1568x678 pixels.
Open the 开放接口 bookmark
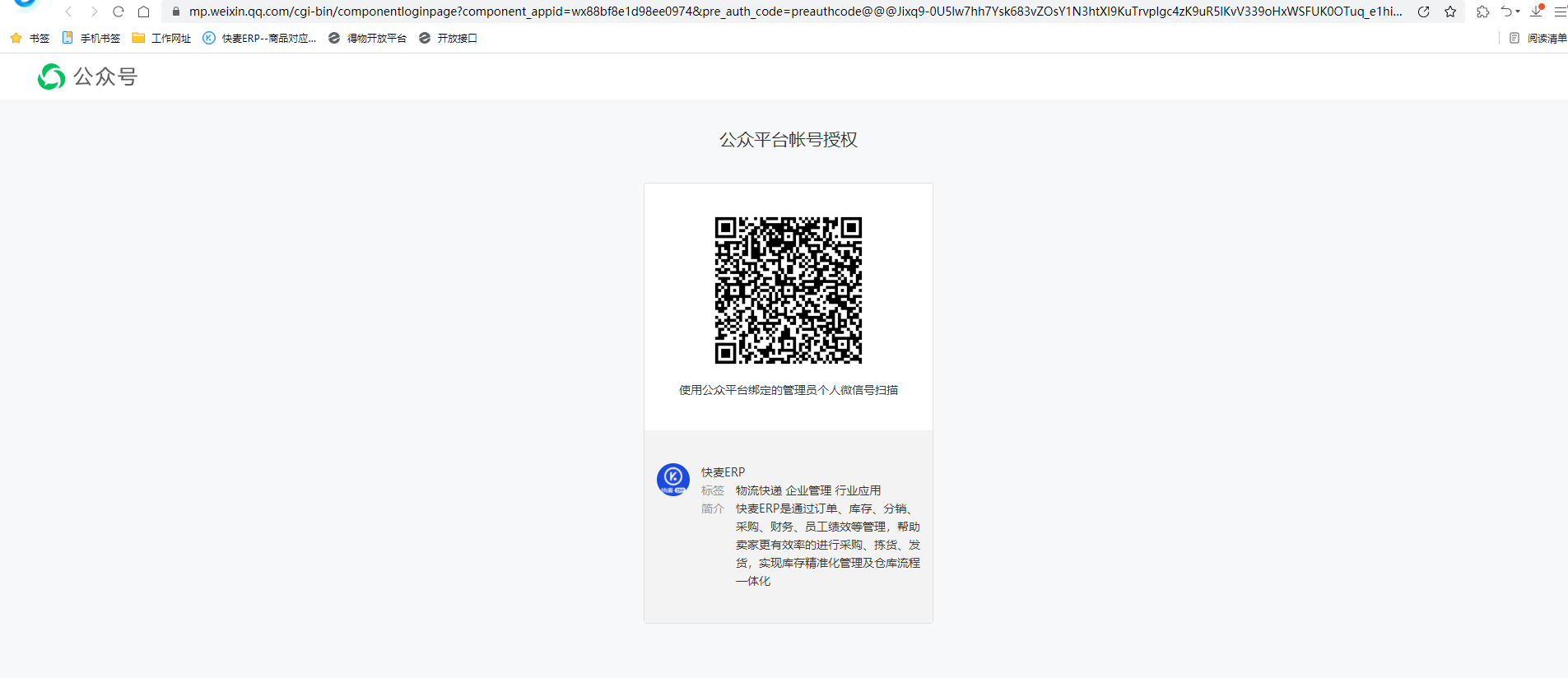(448, 38)
